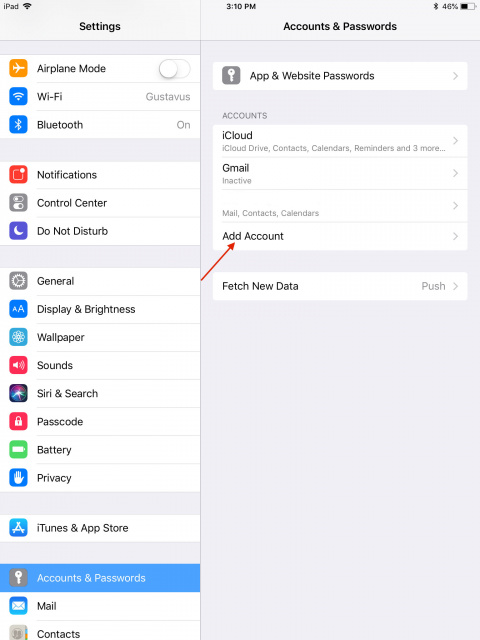The width and height of the screenshot is (480, 640).
Task: Open General settings gear icon
Action: pos(18,281)
